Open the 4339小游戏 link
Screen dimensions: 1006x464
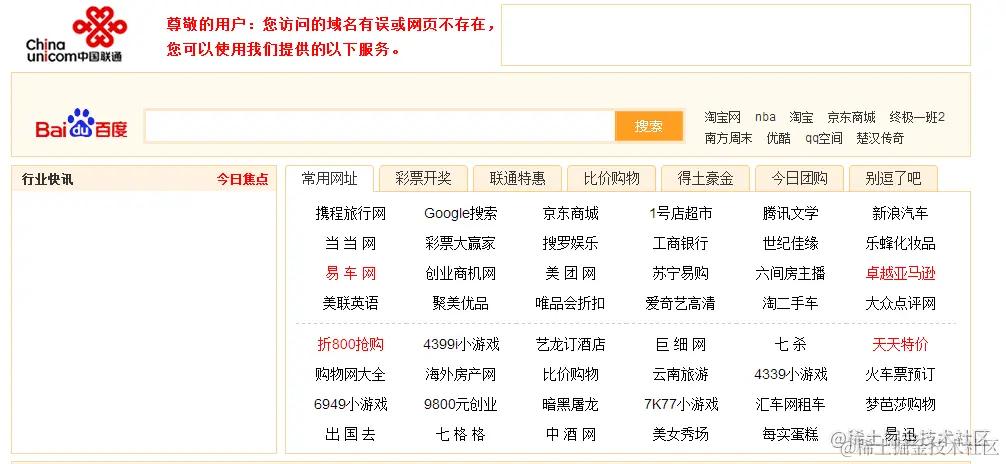[x=790, y=374]
